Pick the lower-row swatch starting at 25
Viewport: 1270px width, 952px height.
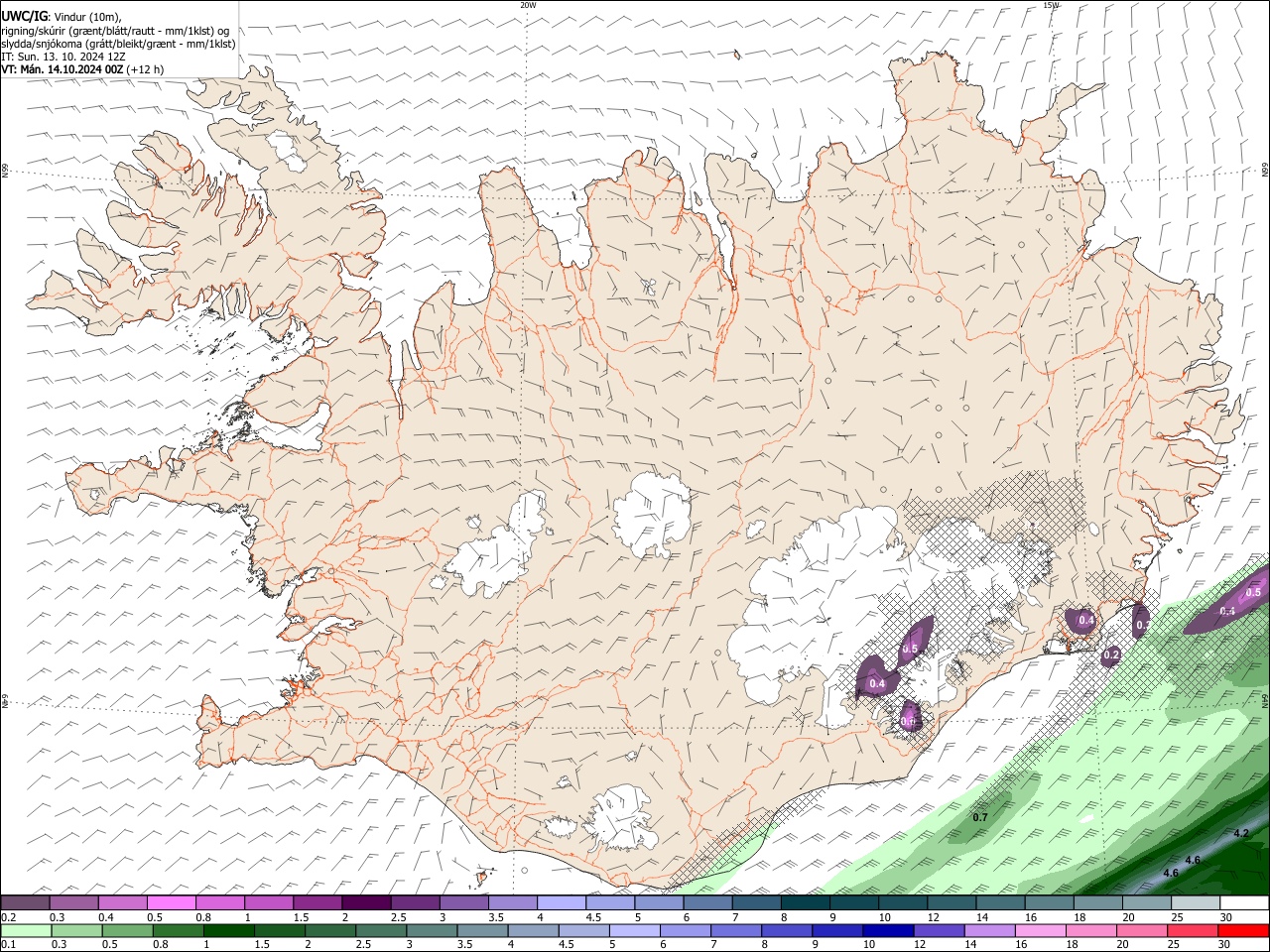(1194, 930)
